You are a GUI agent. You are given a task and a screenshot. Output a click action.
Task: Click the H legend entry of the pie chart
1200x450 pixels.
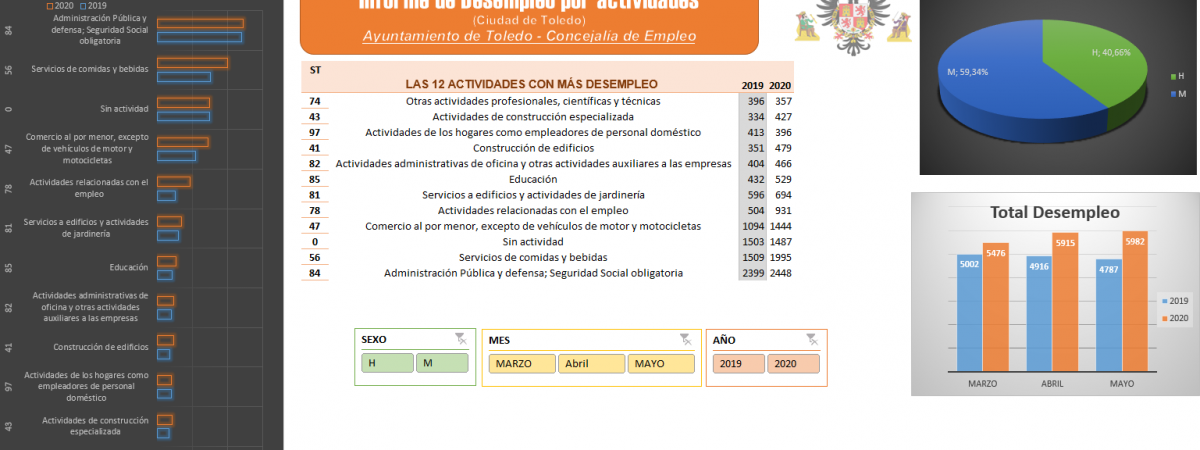coord(1177,77)
